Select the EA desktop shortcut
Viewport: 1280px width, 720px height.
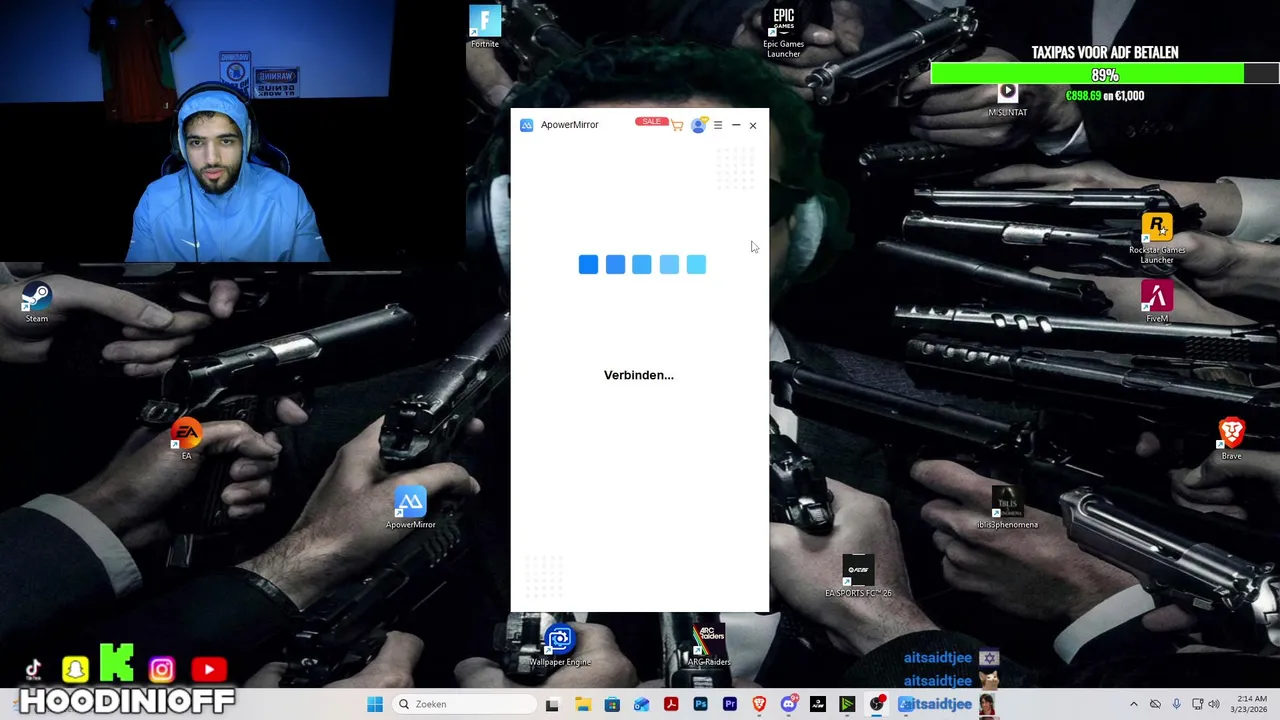186,440
